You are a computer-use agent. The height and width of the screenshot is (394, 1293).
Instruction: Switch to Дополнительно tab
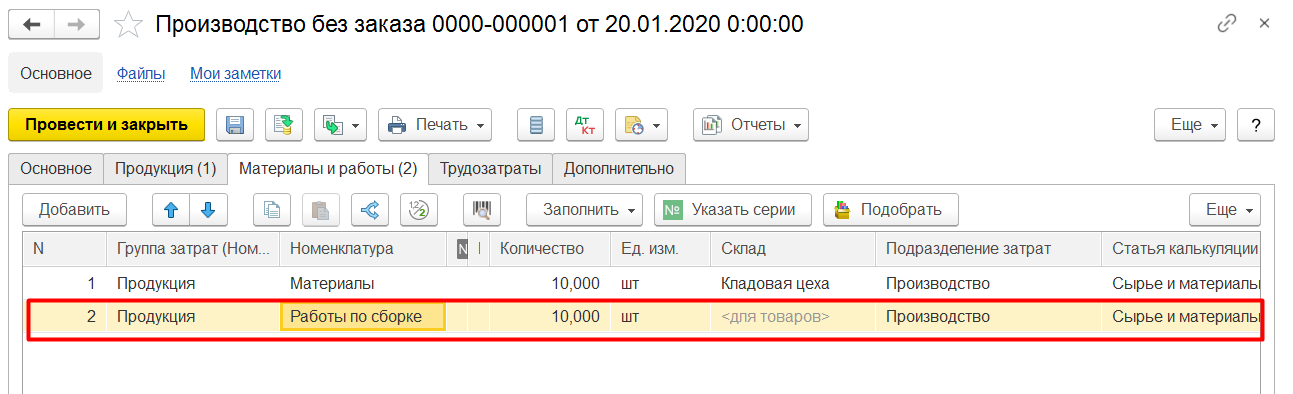[x=618, y=169]
